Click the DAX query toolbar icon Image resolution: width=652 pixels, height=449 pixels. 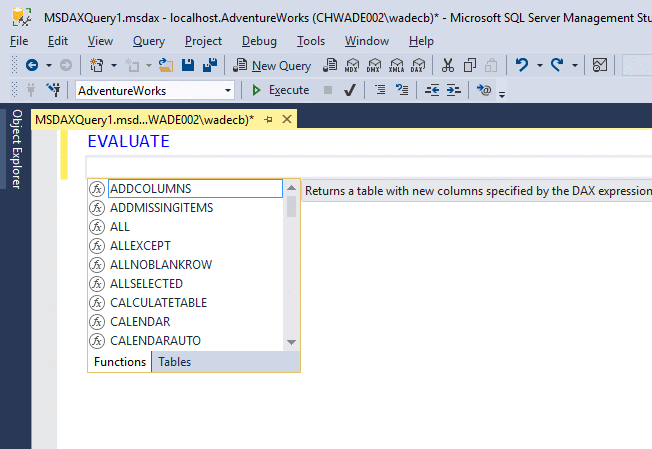417,65
